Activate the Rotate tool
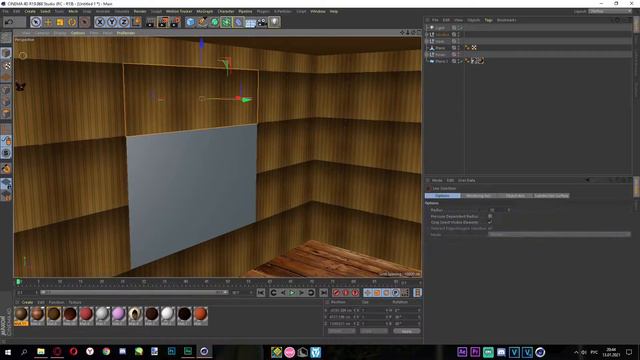 (x=72, y=22)
